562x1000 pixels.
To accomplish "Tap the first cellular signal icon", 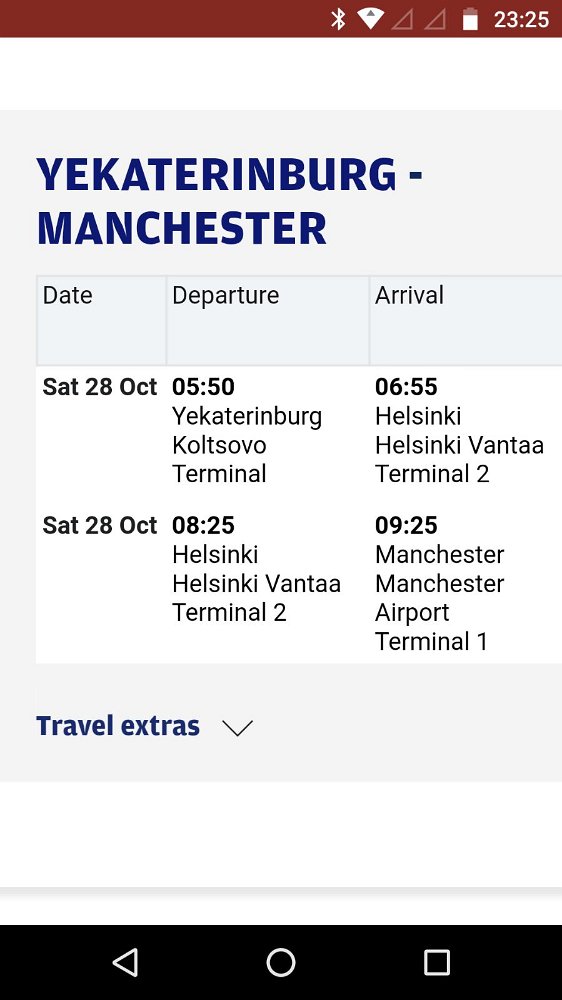I will pos(403,19).
